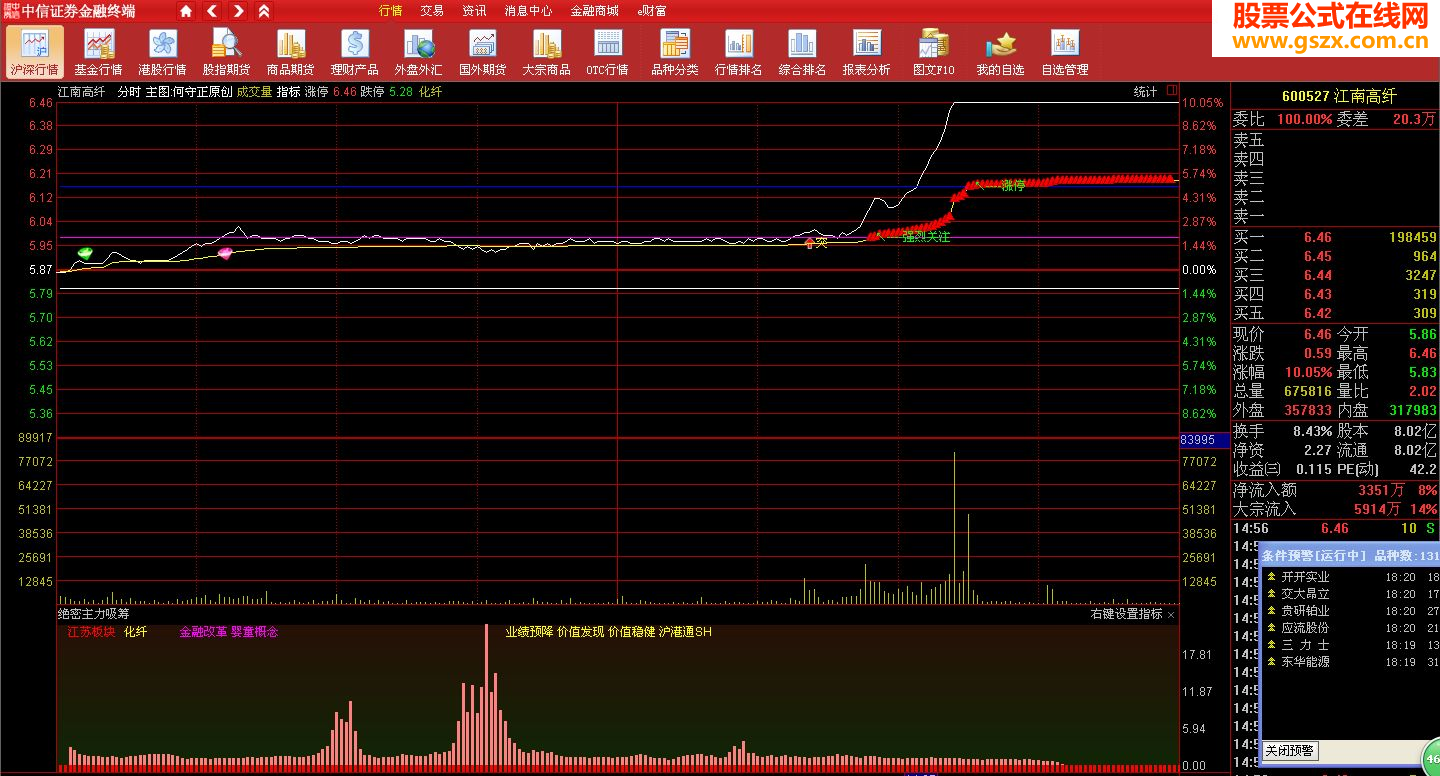The image size is (1440, 776).
Task: Open the 图文F10 info icon
Action: point(934,52)
